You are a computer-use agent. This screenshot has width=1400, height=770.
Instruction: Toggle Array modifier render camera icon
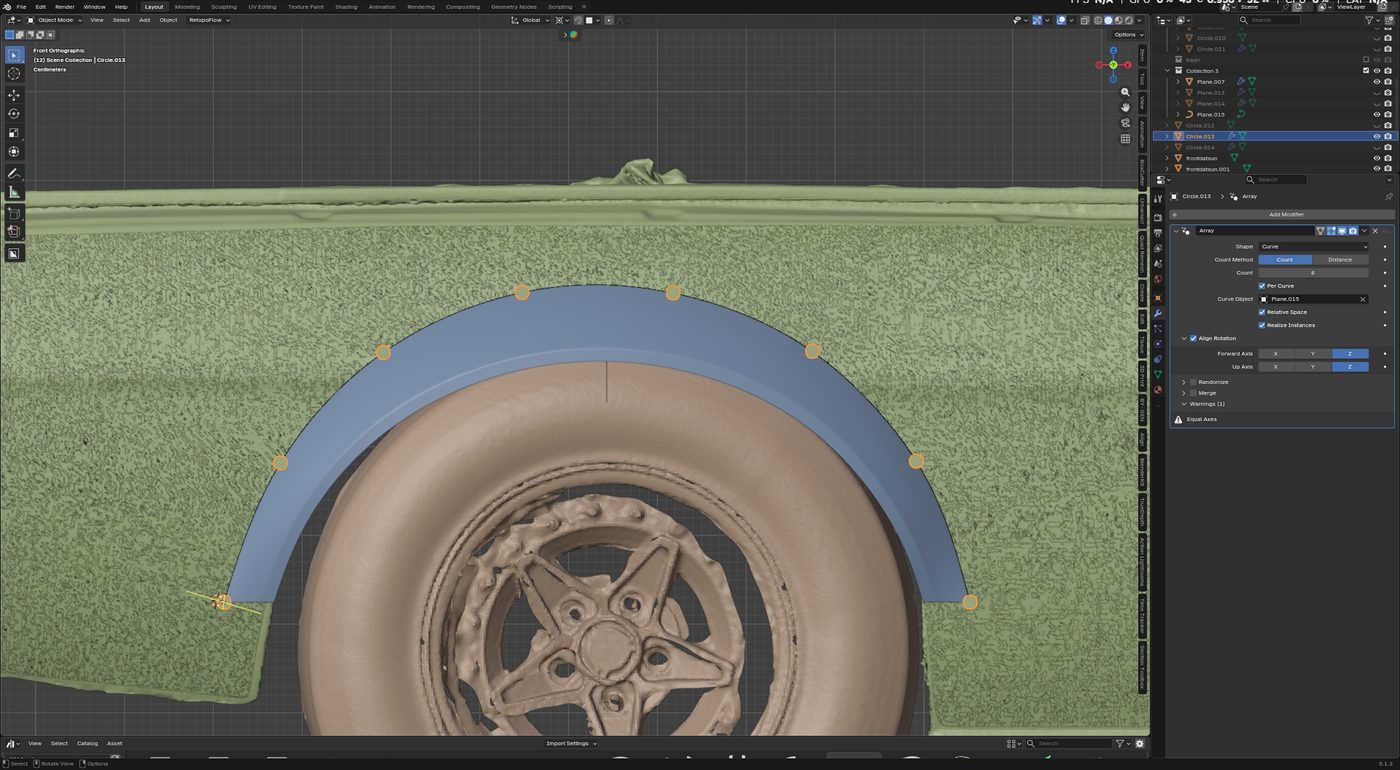click(1353, 231)
